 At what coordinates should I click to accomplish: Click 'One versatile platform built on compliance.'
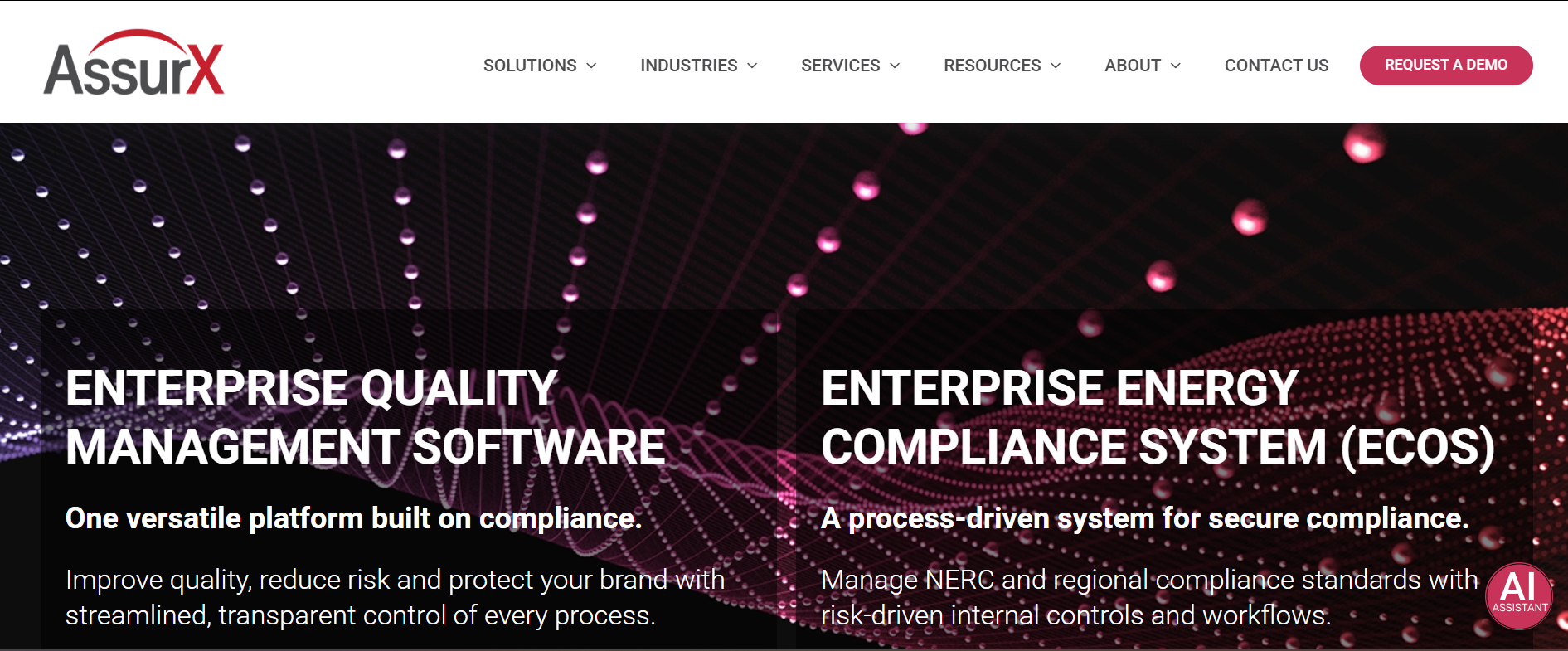(353, 518)
